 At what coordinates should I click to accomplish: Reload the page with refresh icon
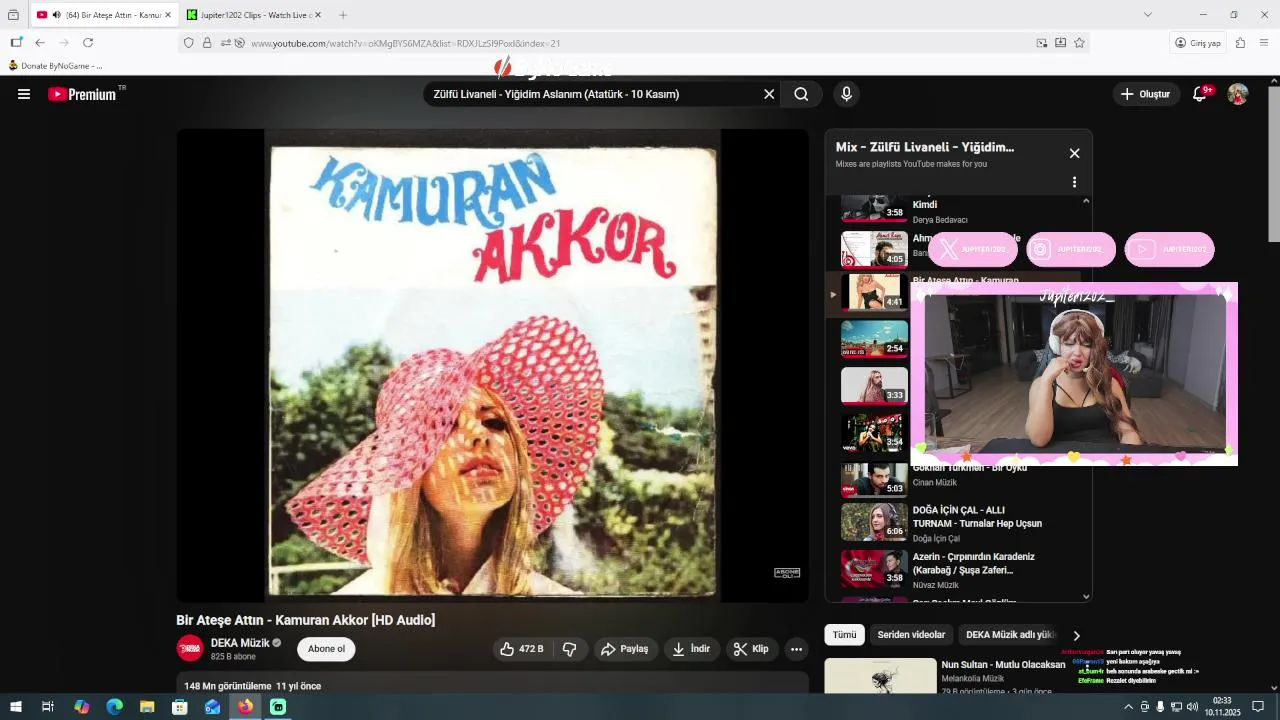[88, 43]
